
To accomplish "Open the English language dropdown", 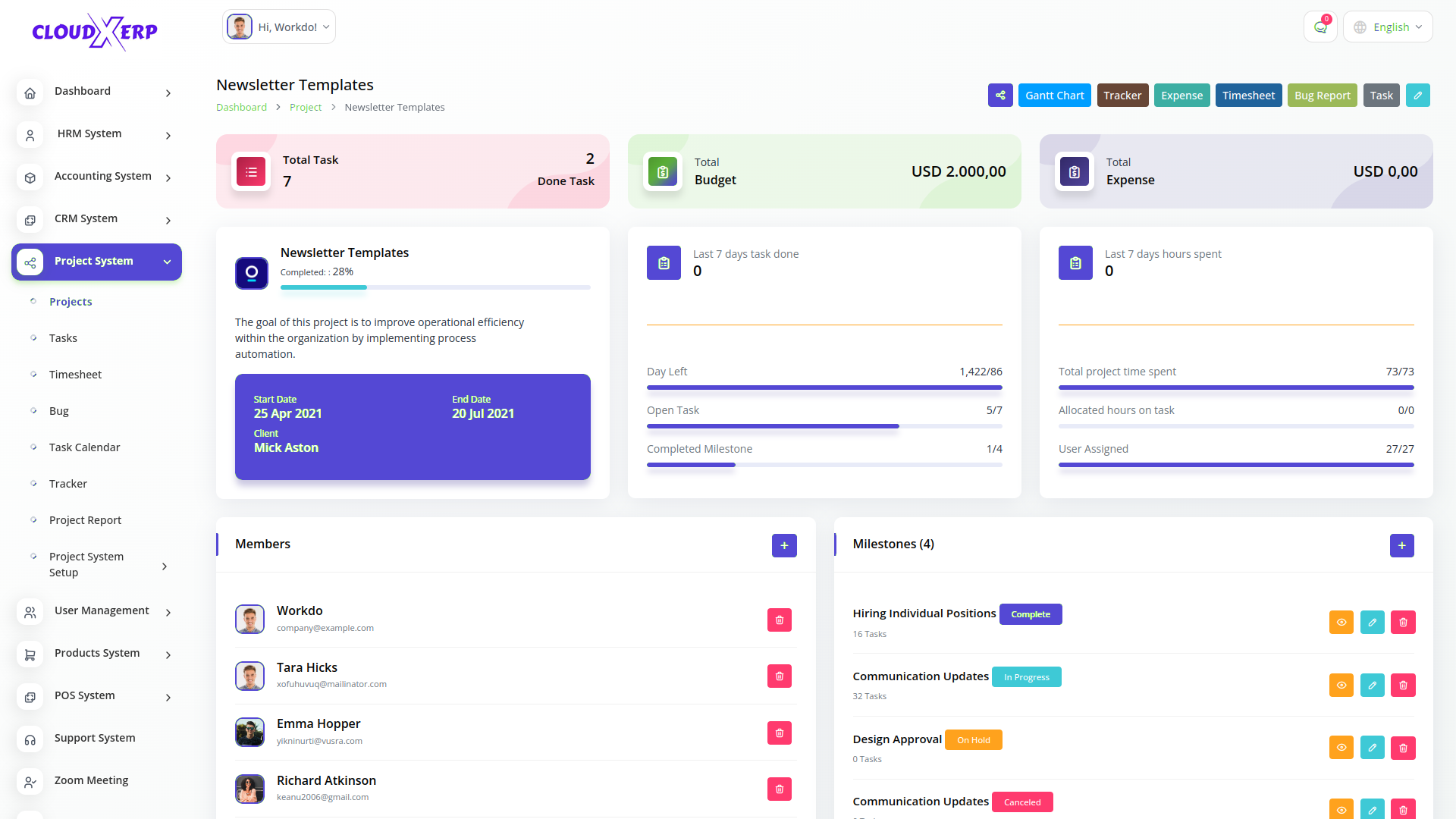I will point(1388,27).
